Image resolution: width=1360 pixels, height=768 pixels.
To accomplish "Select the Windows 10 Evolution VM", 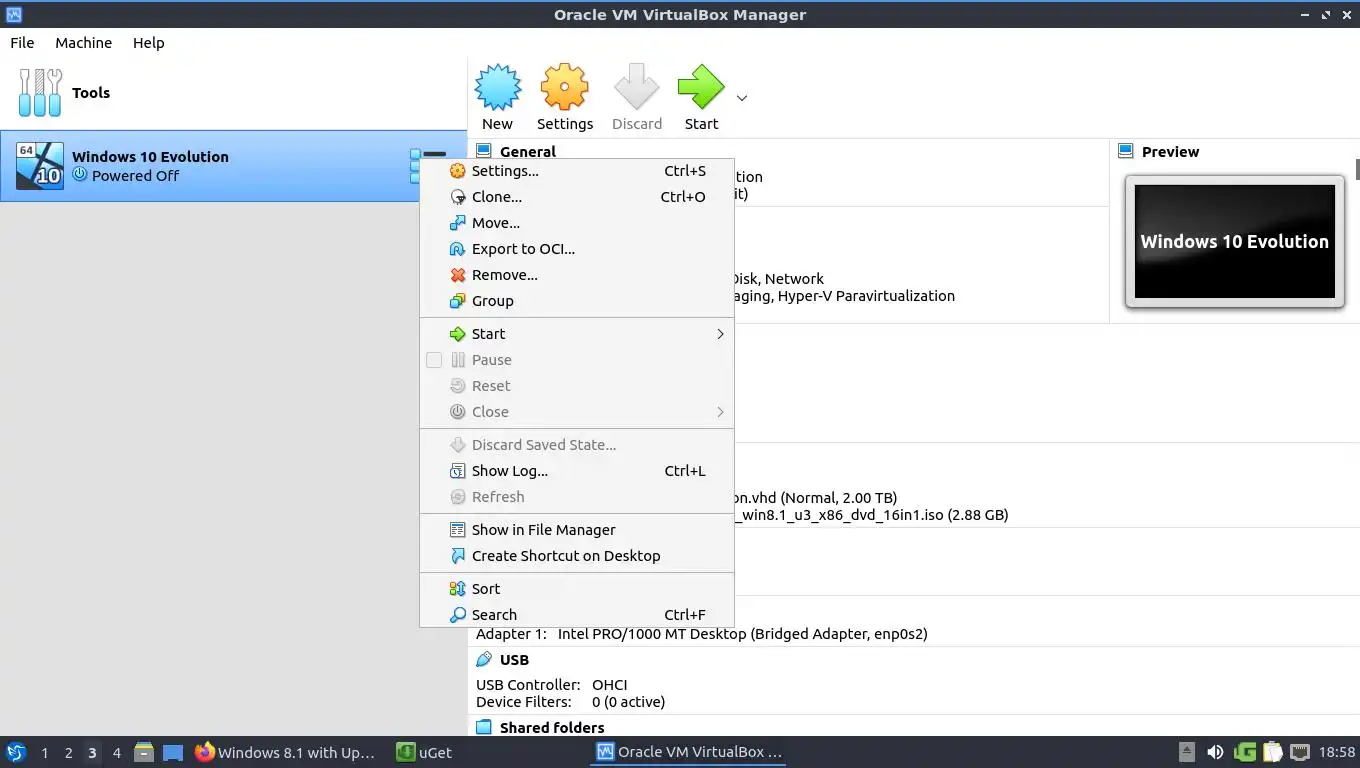I will [x=233, y=166].
